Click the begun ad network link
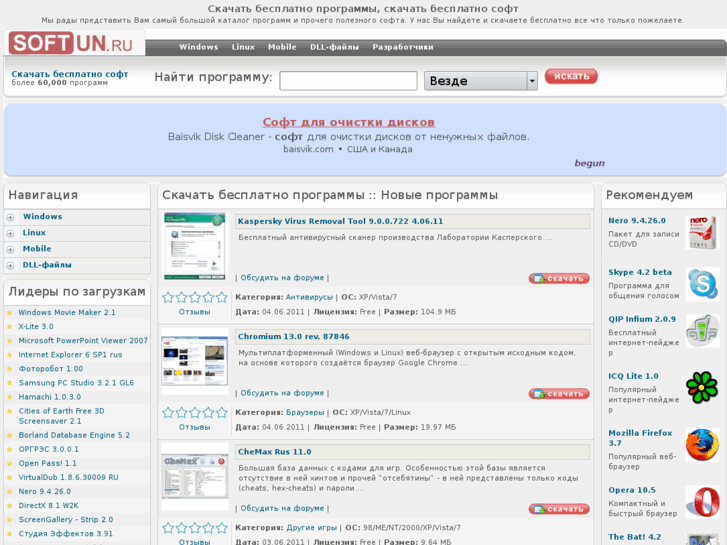727x545 pixels. click(590, 163)
